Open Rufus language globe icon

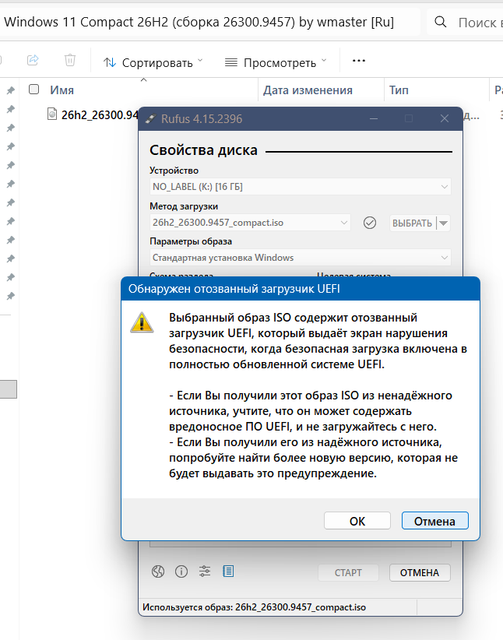coord(158,571)
